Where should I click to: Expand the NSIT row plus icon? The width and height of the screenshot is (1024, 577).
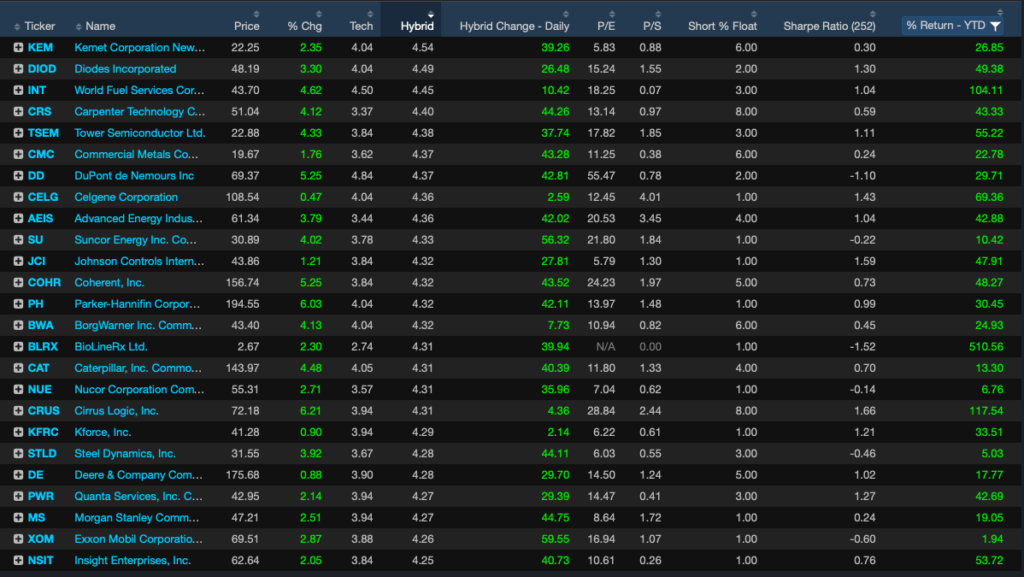18,560
